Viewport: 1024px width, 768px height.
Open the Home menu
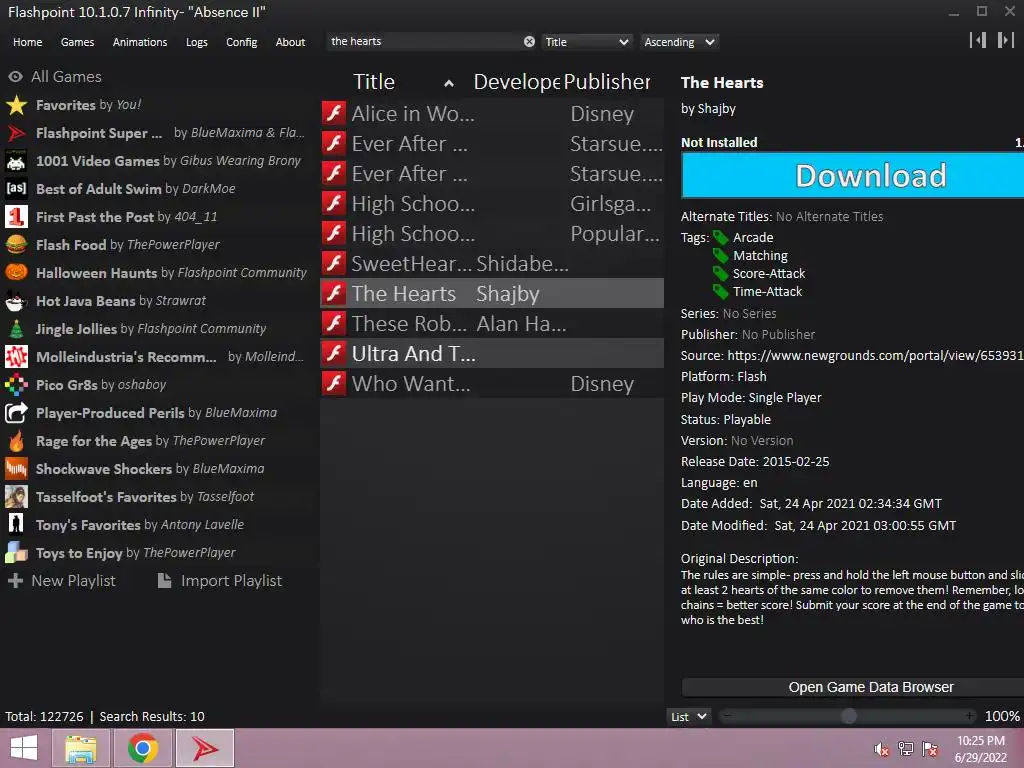click(x=27, y=42)
